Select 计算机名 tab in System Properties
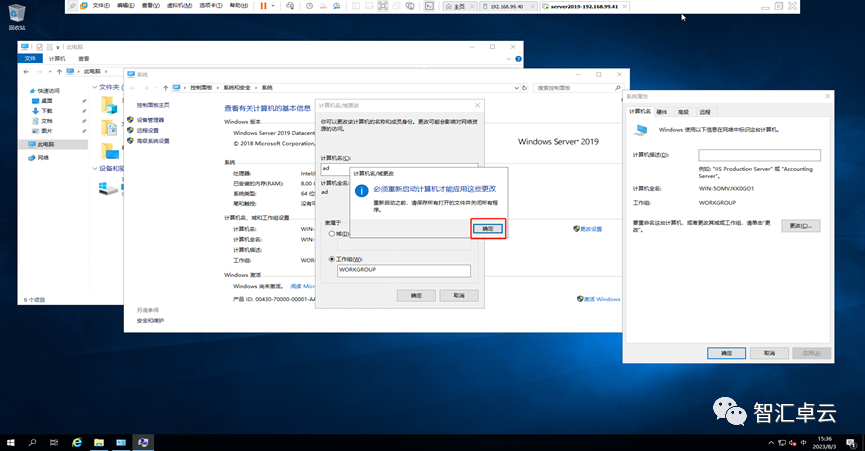 point(640,111)
